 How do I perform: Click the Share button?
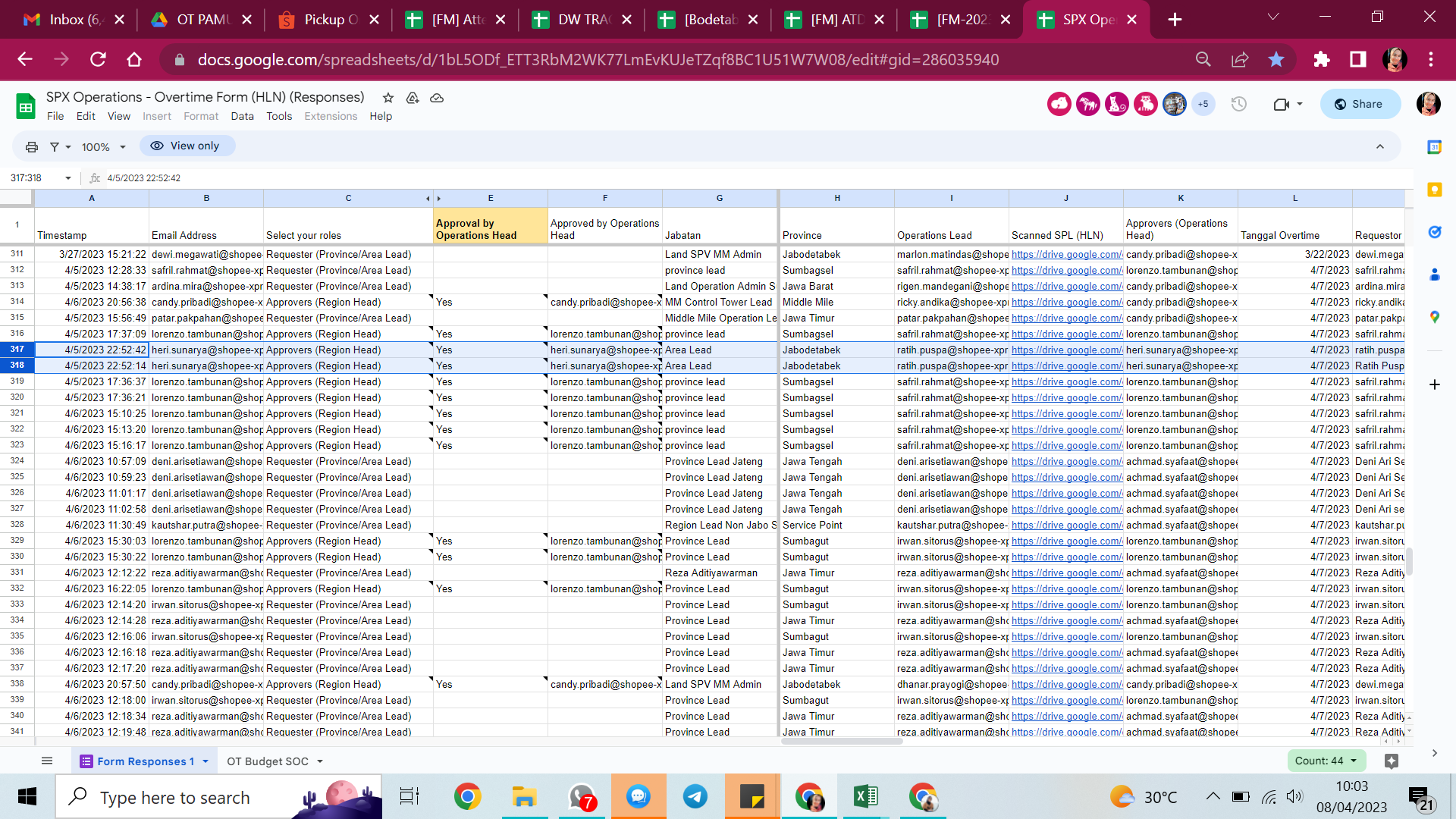(1360, 104)
